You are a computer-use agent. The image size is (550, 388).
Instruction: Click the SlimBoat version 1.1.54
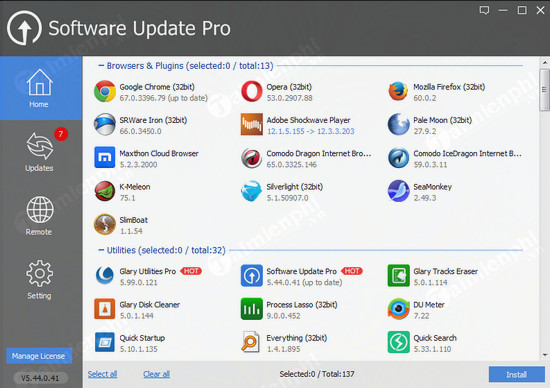coord(131,231)
